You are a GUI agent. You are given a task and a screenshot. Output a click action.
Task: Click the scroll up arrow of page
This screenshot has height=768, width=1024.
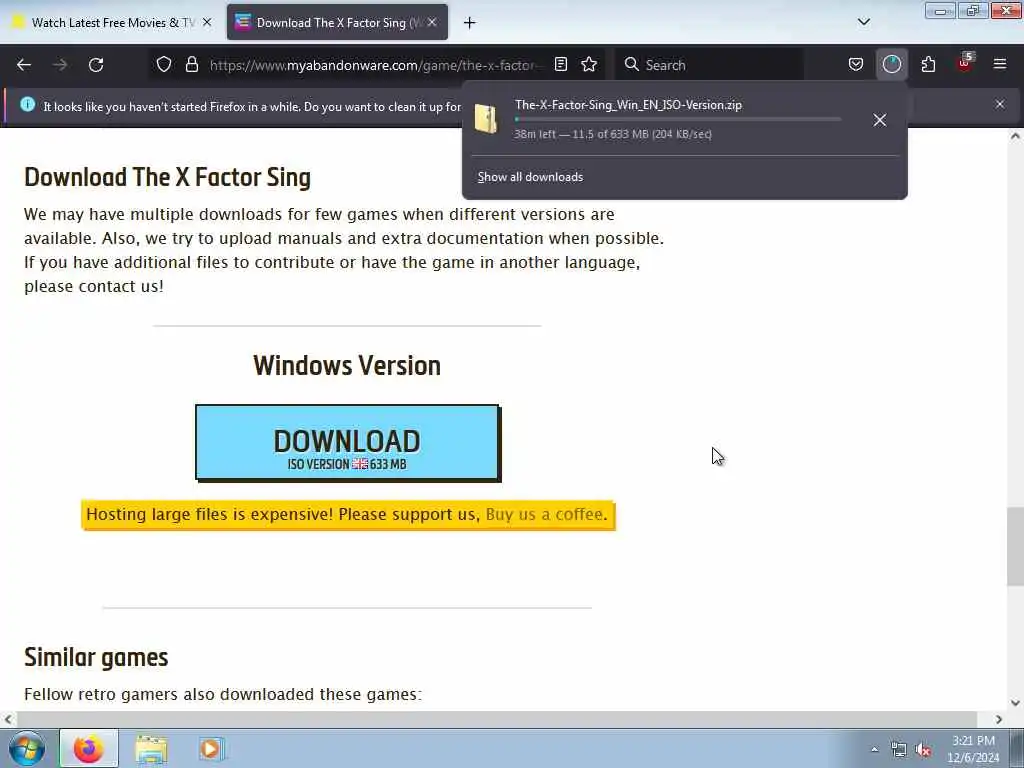click(1015, 136)
